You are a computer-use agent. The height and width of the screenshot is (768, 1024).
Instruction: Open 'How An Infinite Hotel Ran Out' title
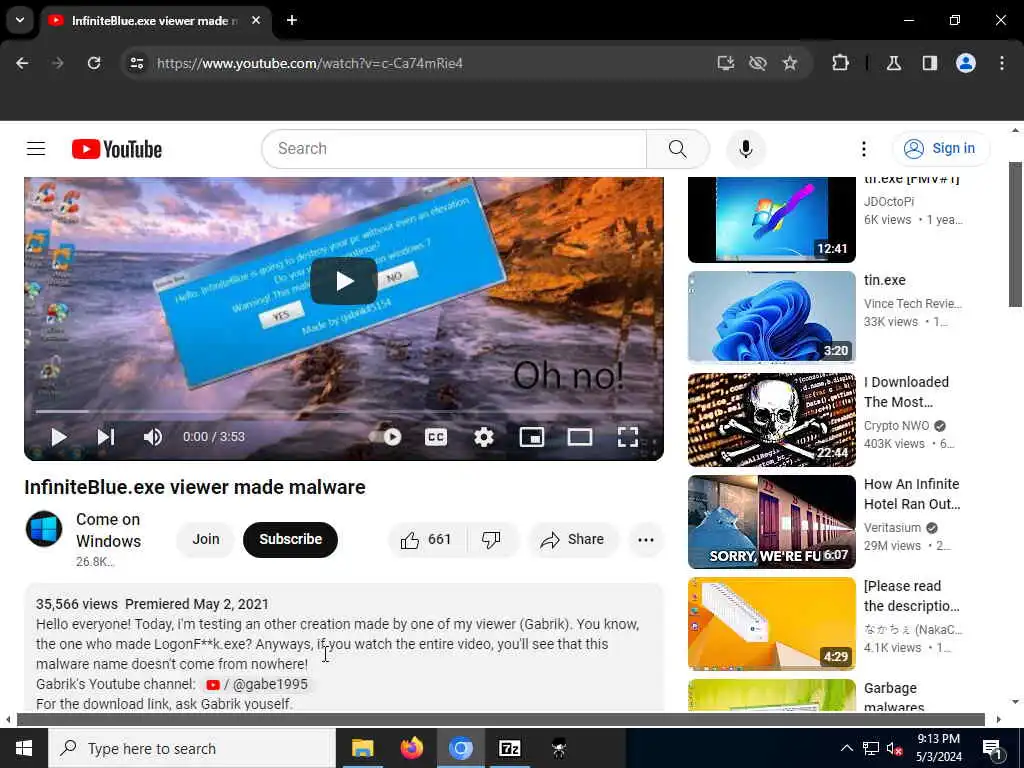point(912,494)
